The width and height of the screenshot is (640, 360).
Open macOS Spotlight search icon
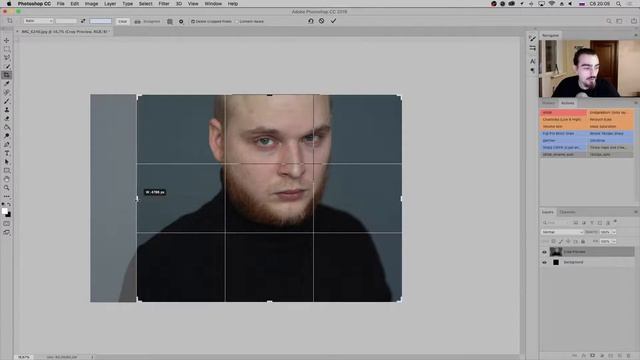coord(619,4)
